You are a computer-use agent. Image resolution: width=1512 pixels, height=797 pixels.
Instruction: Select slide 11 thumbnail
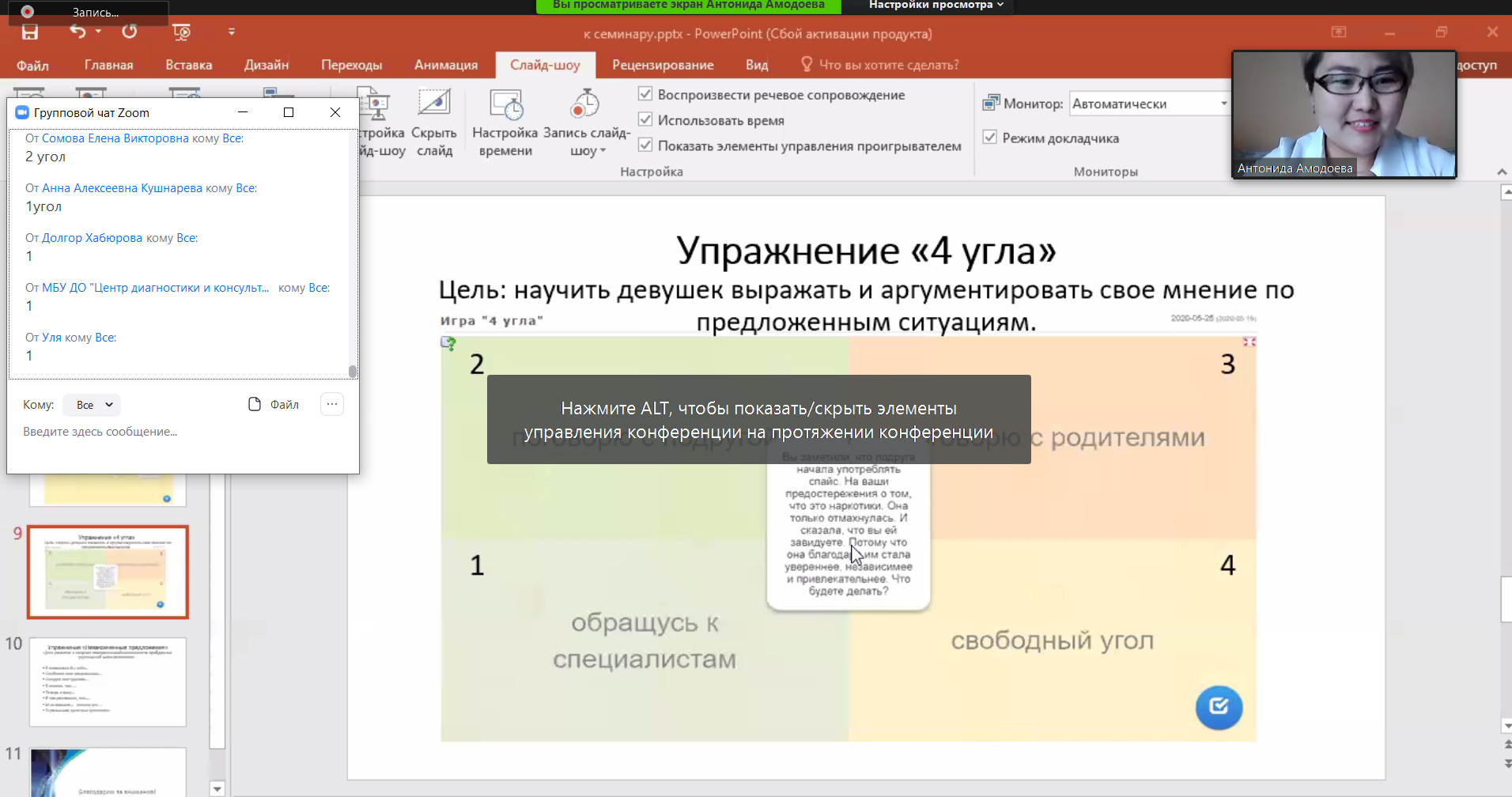pos(108,772)
